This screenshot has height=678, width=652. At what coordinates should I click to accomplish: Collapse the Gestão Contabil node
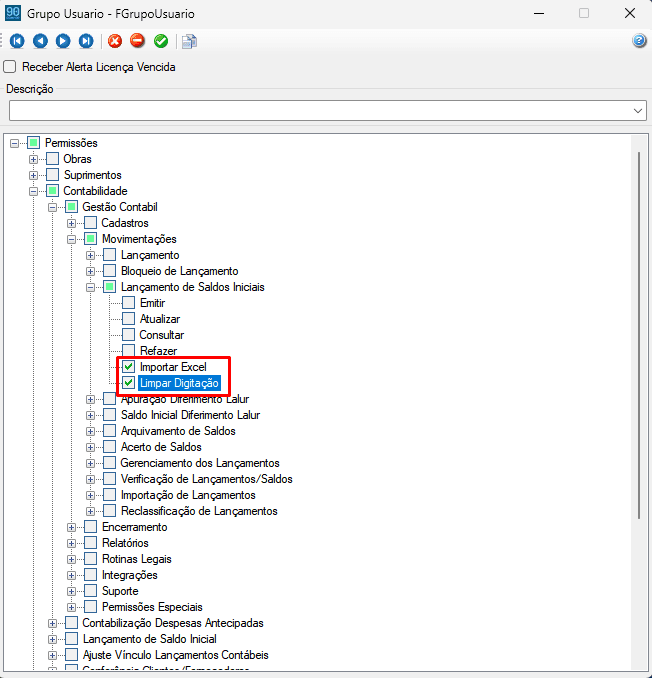52,207
